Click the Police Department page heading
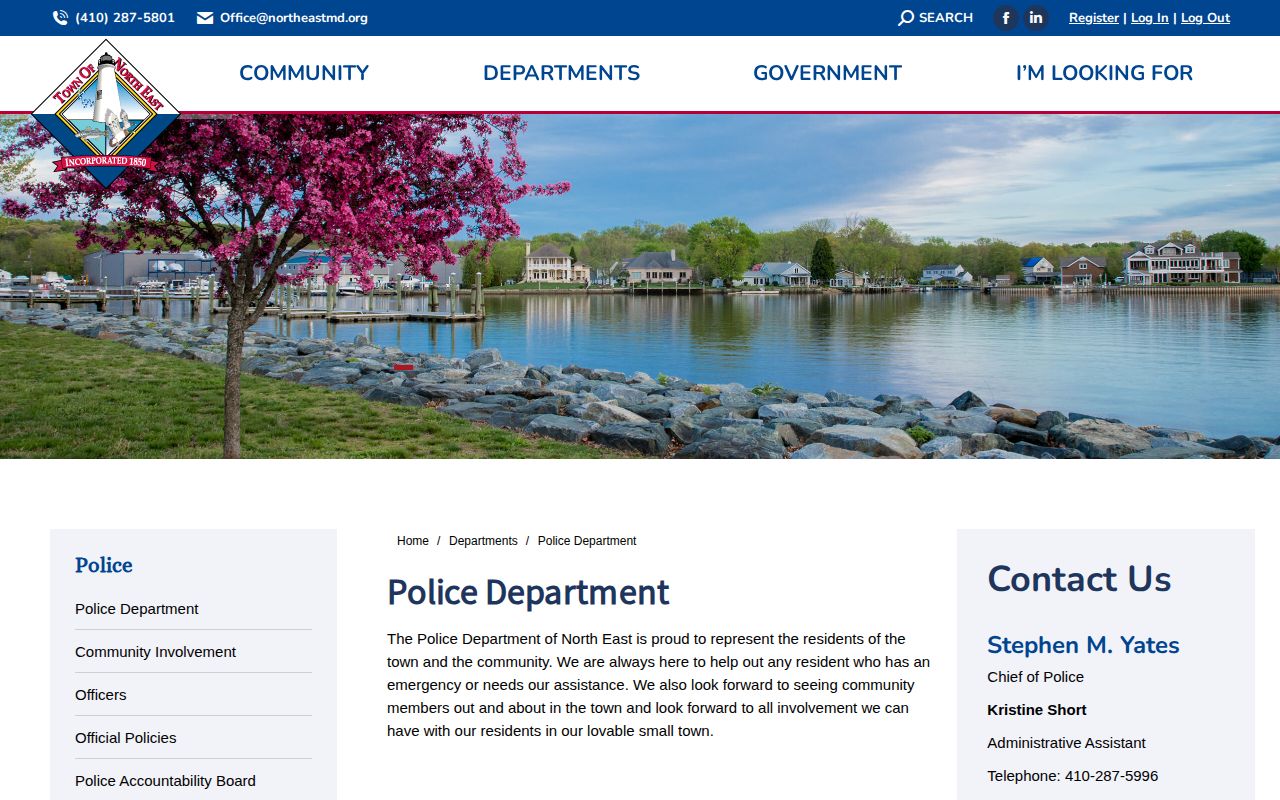Image resolution: width=1280 pixels, height=800 pixels. (x=528, y=592)
